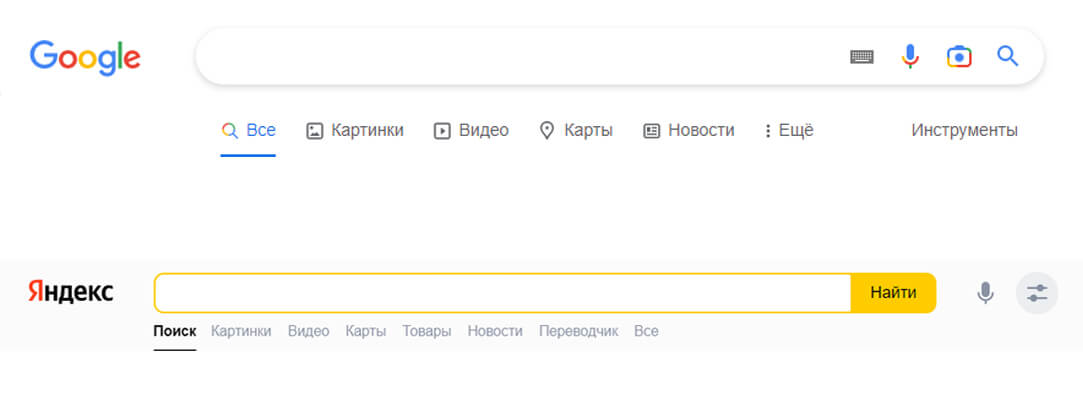Select the Google Все tab
Image resolution: width=1083 pixels, height=411 pixels.
coord(248,130)
